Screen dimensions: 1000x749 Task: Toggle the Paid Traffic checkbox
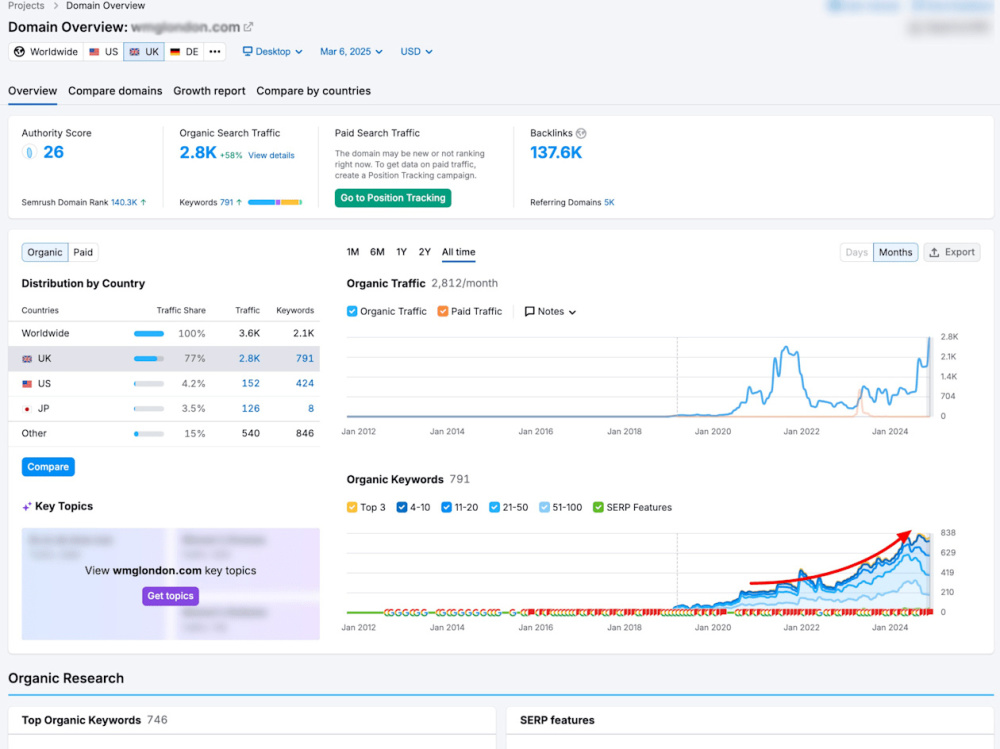pyautogui.click(x=443, y=311)
